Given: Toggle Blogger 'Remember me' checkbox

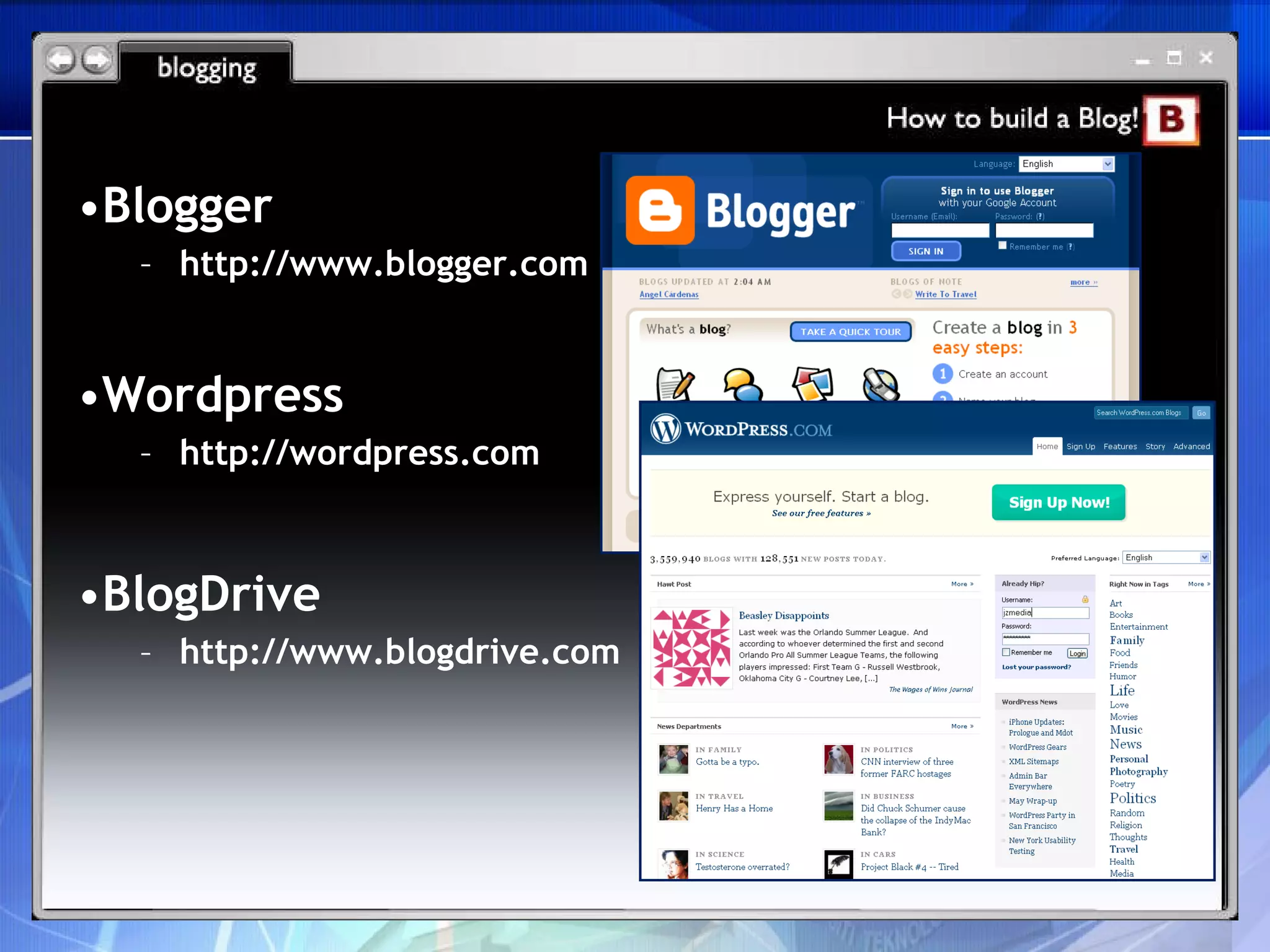Looking at the screenshot, I should 1002,245.
